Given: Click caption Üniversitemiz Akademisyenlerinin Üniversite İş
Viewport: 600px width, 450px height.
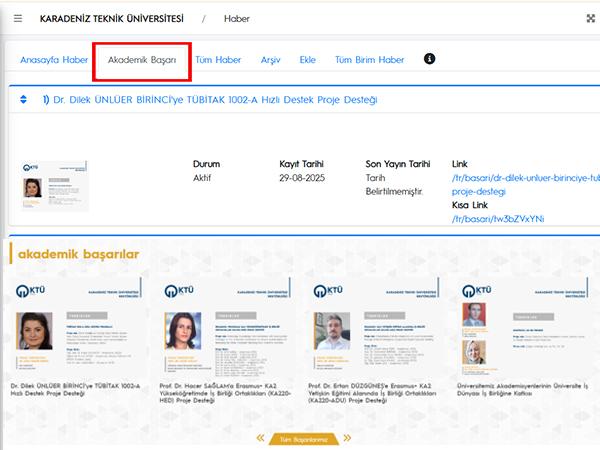Looking at the screenshot, I should click(523, 390).
